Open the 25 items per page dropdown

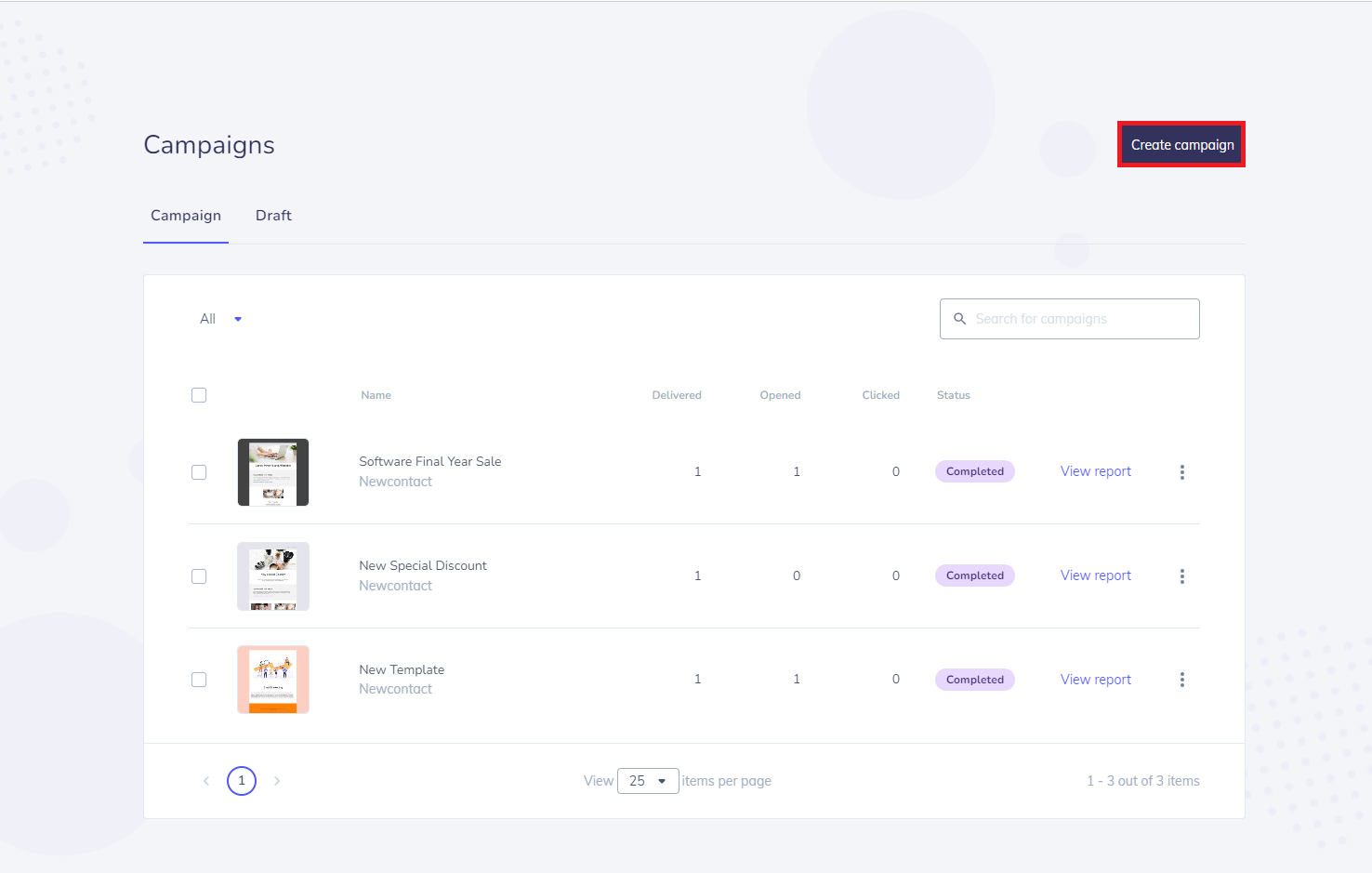(648, 781)
